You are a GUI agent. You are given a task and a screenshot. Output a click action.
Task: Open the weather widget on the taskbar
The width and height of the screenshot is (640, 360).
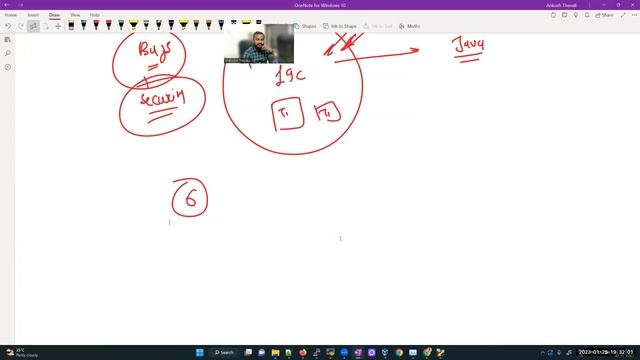coord(22,353)
